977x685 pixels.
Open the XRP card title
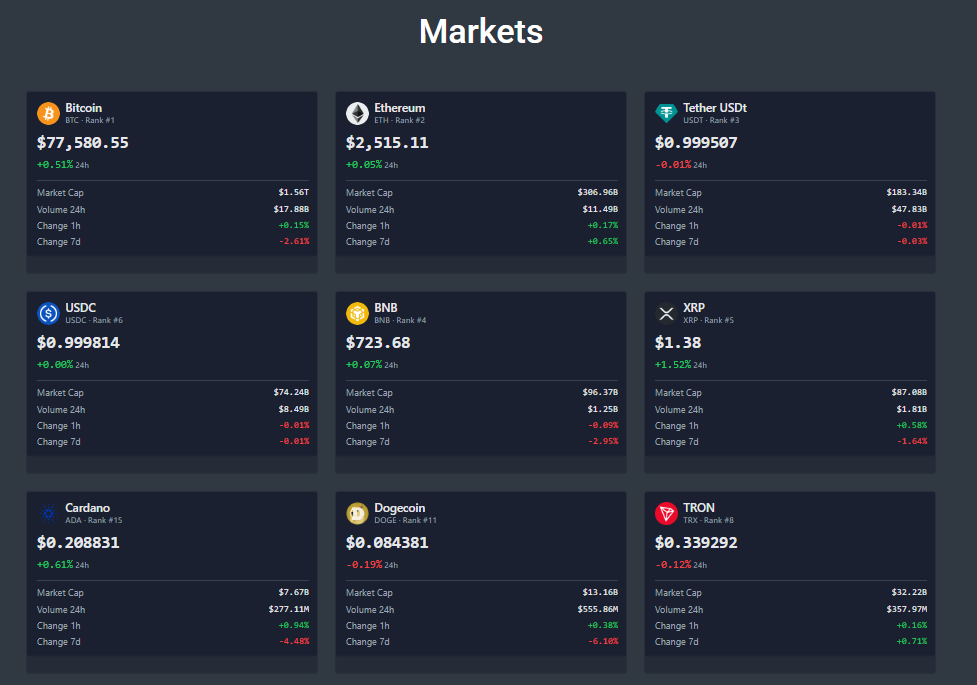pyautogui.click(x=693, y=308)
